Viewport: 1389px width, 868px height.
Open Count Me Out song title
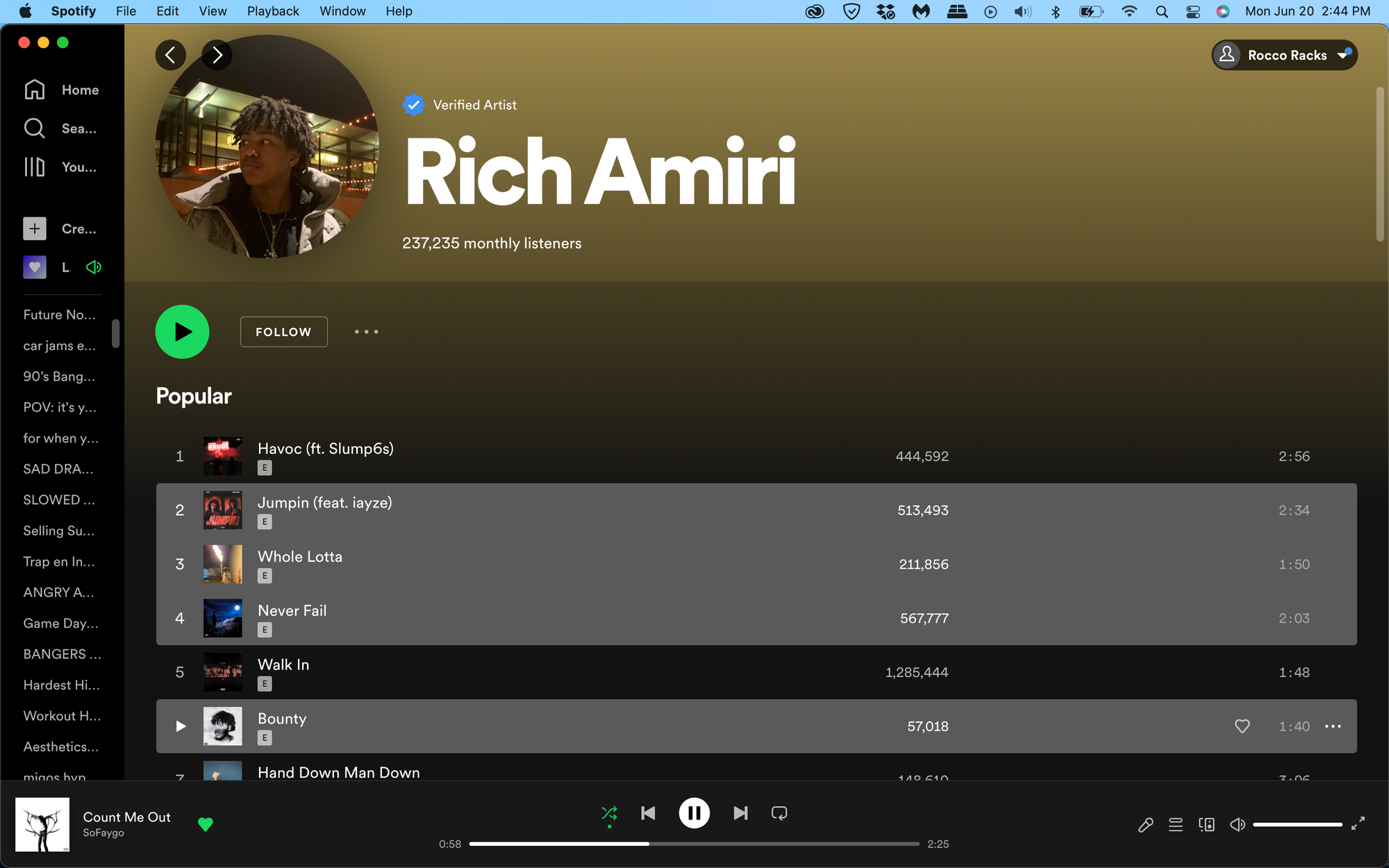pos(126,817)
